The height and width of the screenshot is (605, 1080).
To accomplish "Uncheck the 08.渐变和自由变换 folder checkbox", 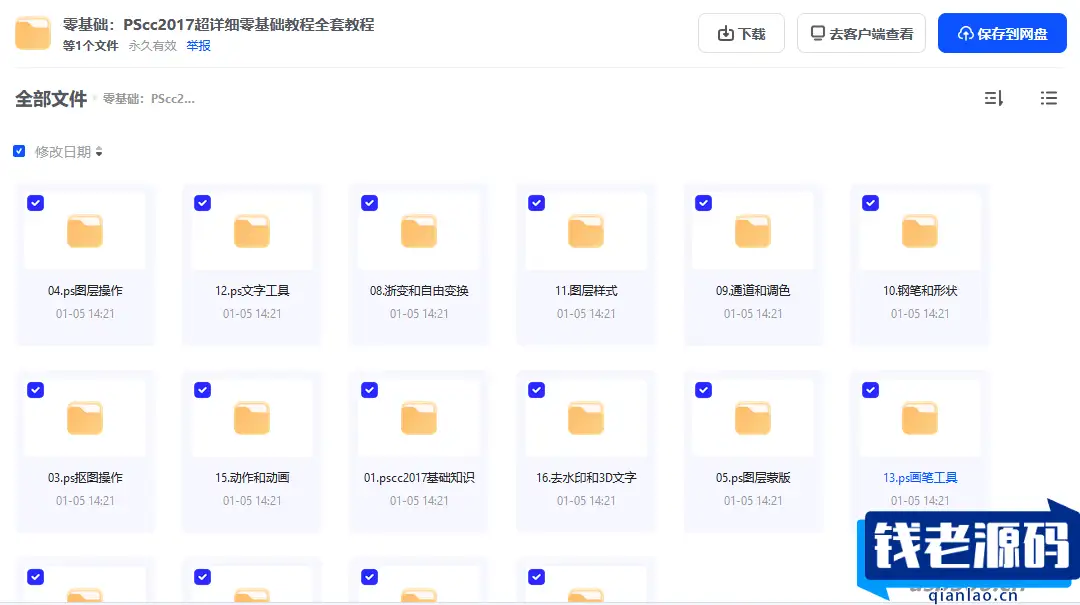I will pos(369,203).
